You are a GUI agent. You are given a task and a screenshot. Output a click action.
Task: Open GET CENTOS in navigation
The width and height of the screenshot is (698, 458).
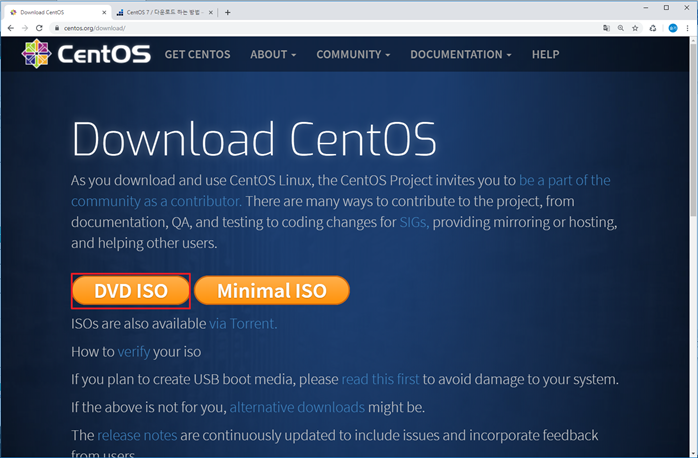click(x=198, y=54)
